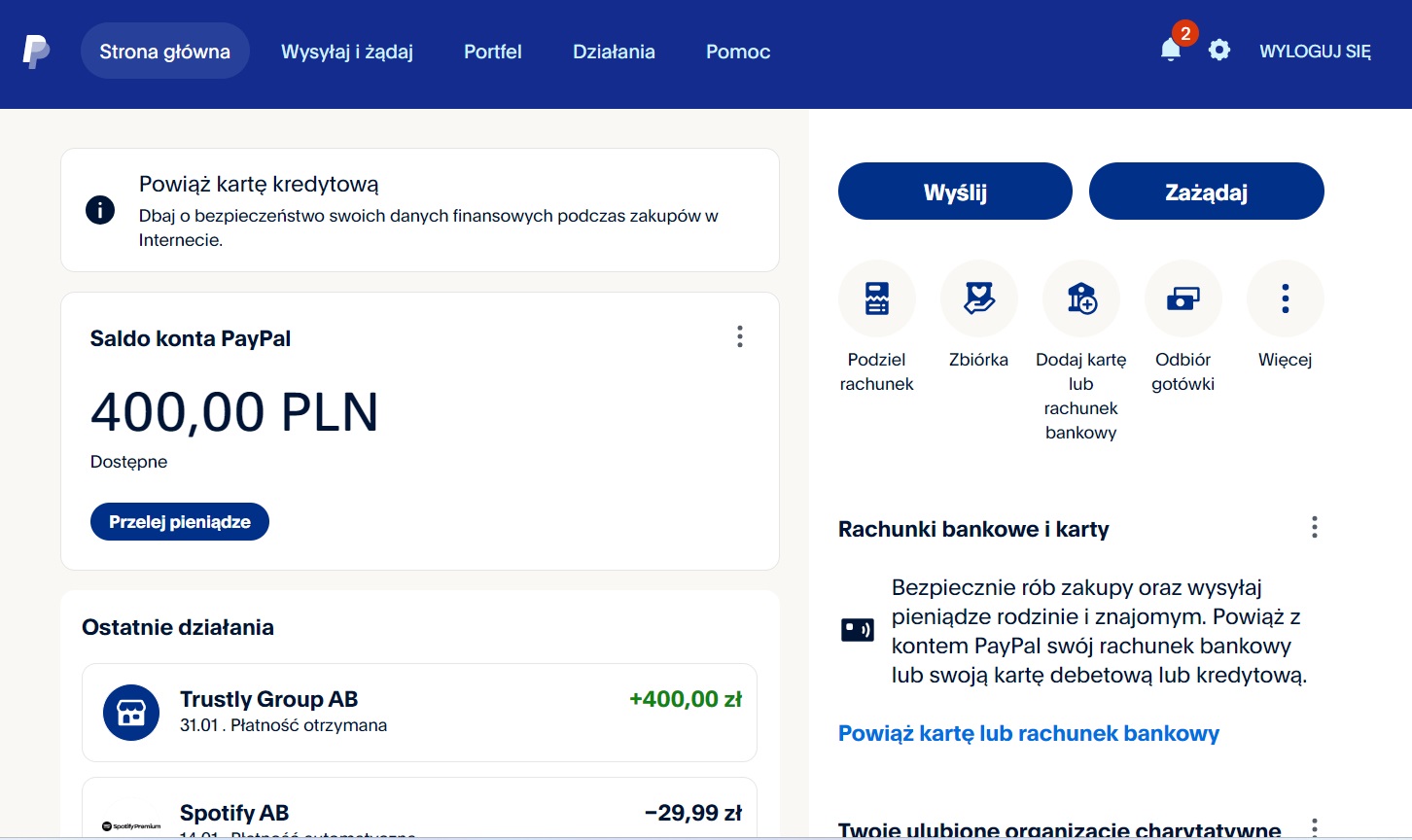
Task: Click the info icon next to Powiąż kartę kredytową
Action: (x=100, y=210)
